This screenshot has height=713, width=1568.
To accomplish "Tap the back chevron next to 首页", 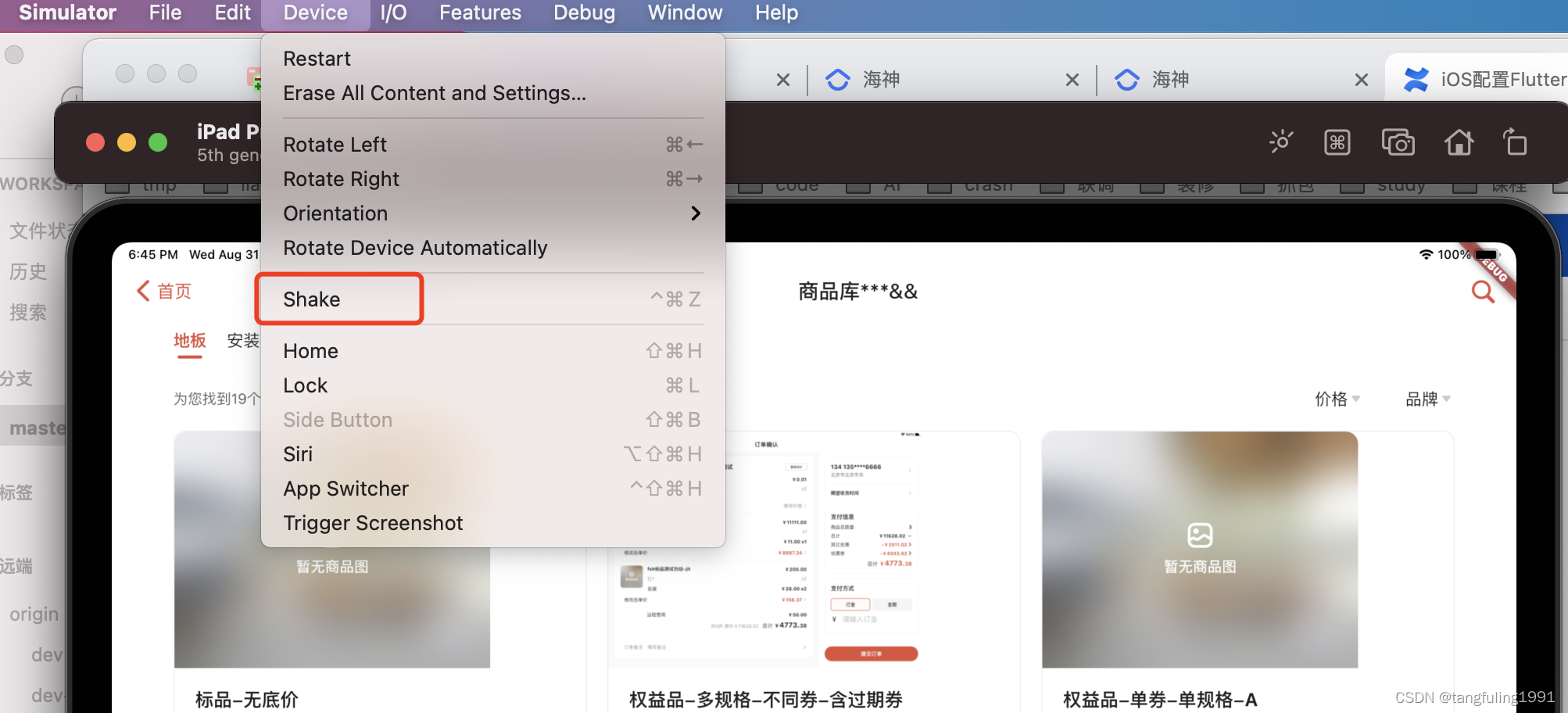I will click(x=143, y=291).
